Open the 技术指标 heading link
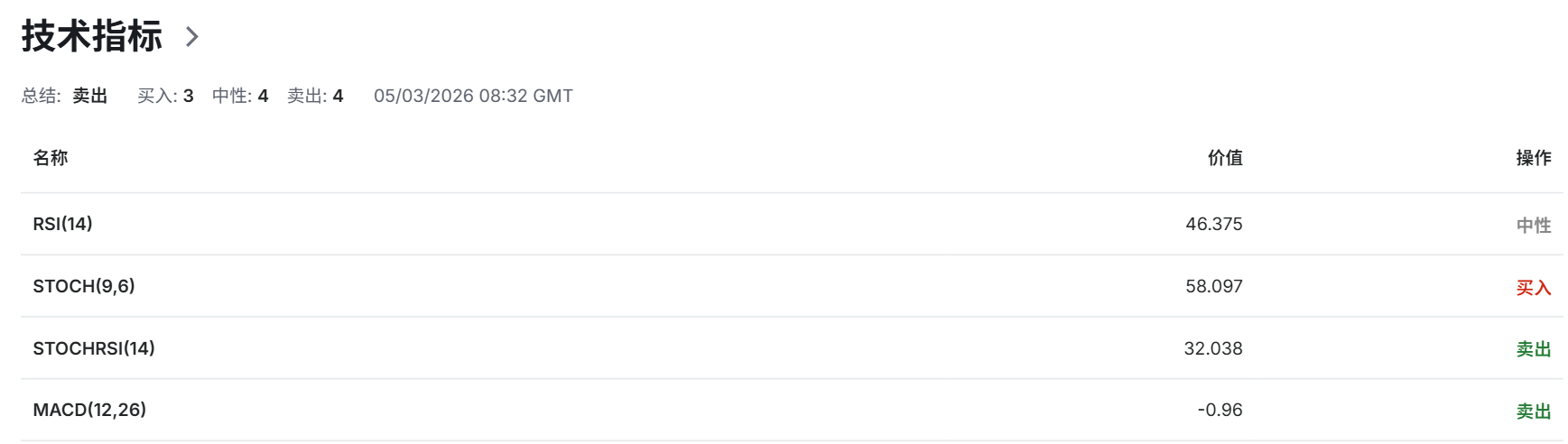Viewport: 1568px width, 444px height. coord(92,37)
